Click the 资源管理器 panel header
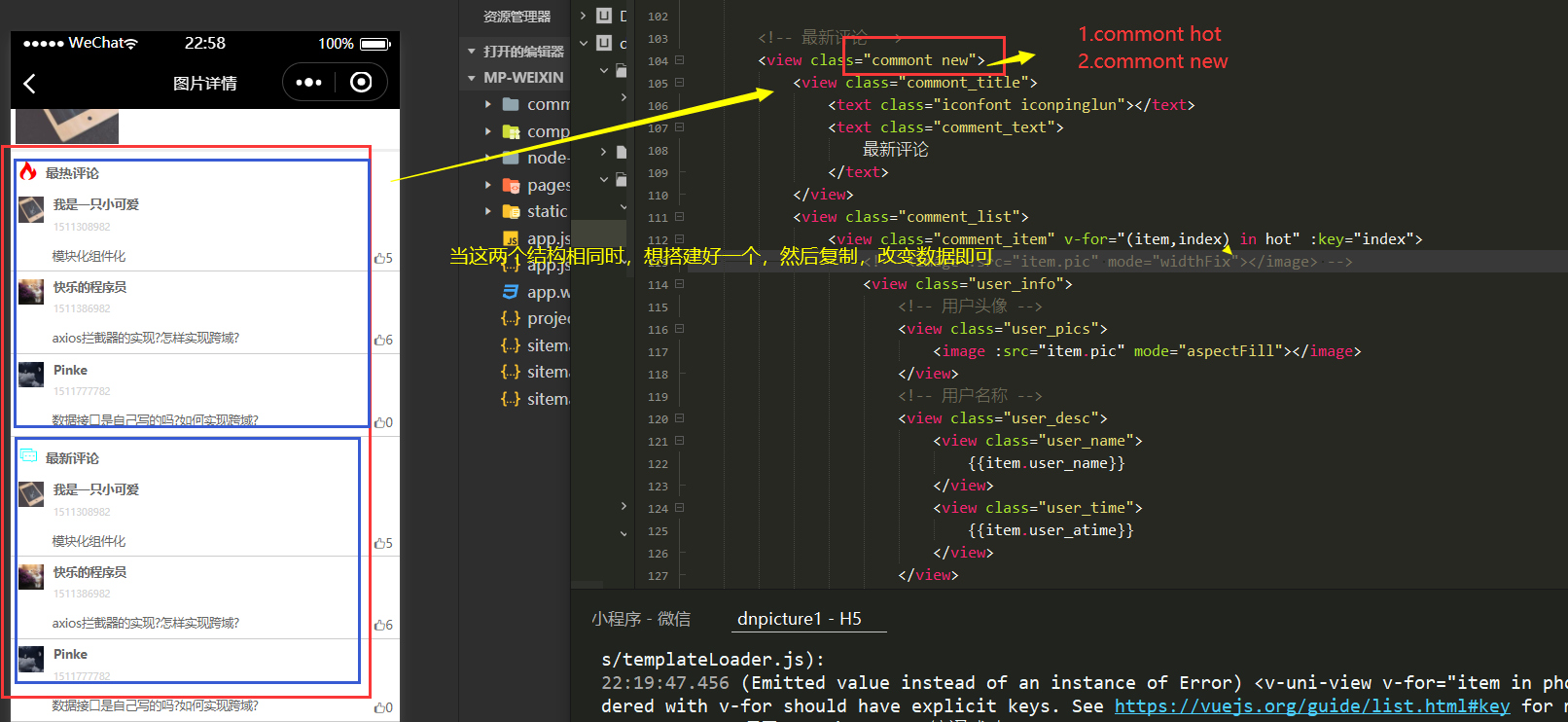The height and width of the screenshot is (722, 1568). point(517,17)
